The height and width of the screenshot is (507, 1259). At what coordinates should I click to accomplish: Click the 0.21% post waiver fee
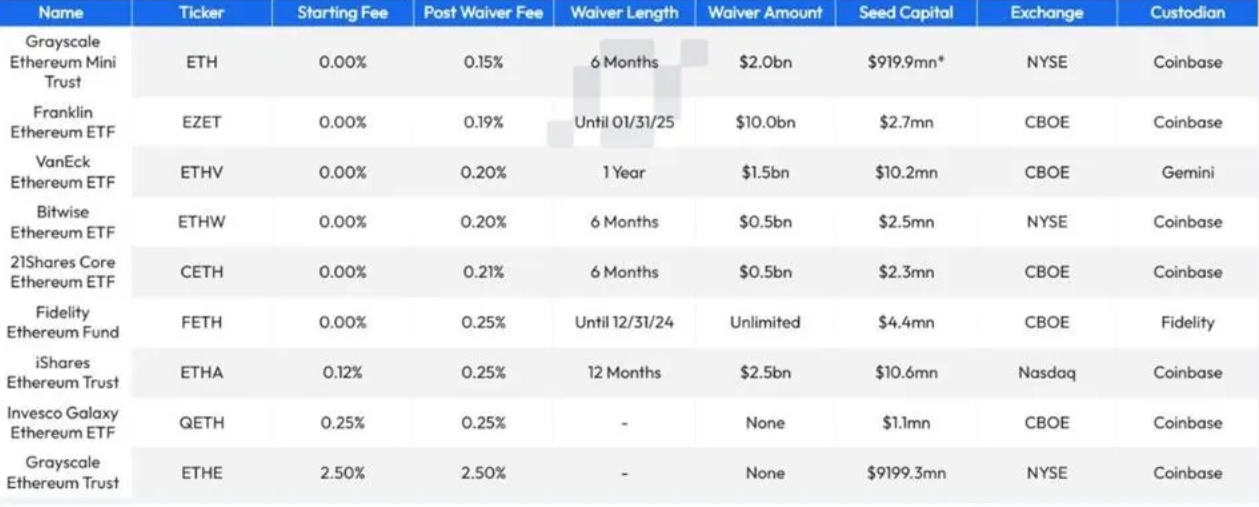pos(484,272)
